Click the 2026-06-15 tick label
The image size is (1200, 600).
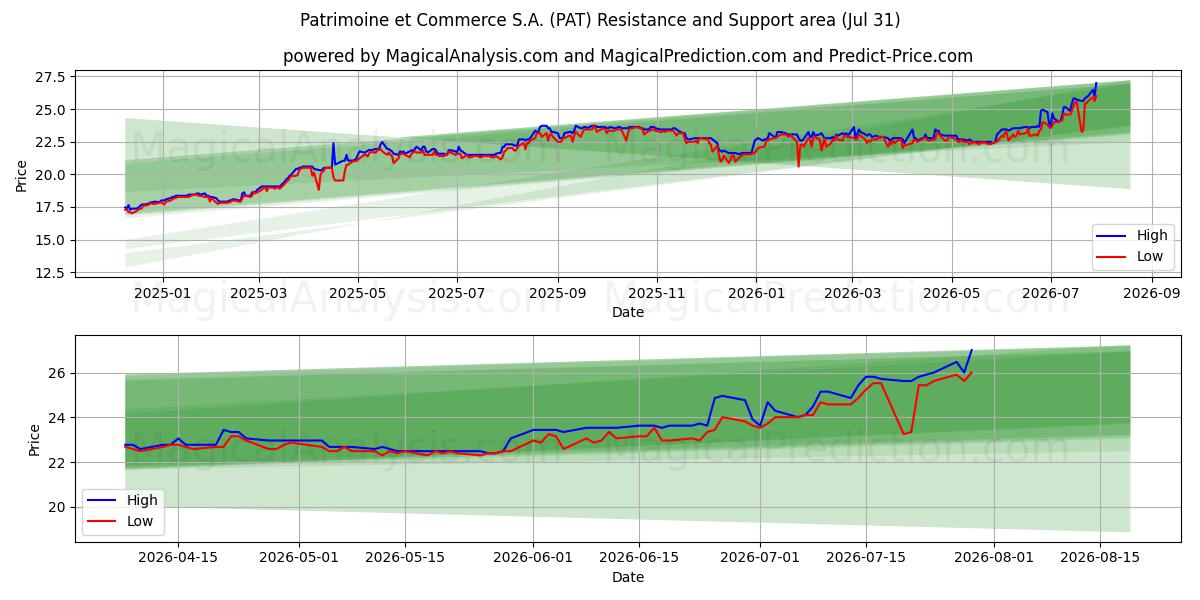click(x=638, y=560)
